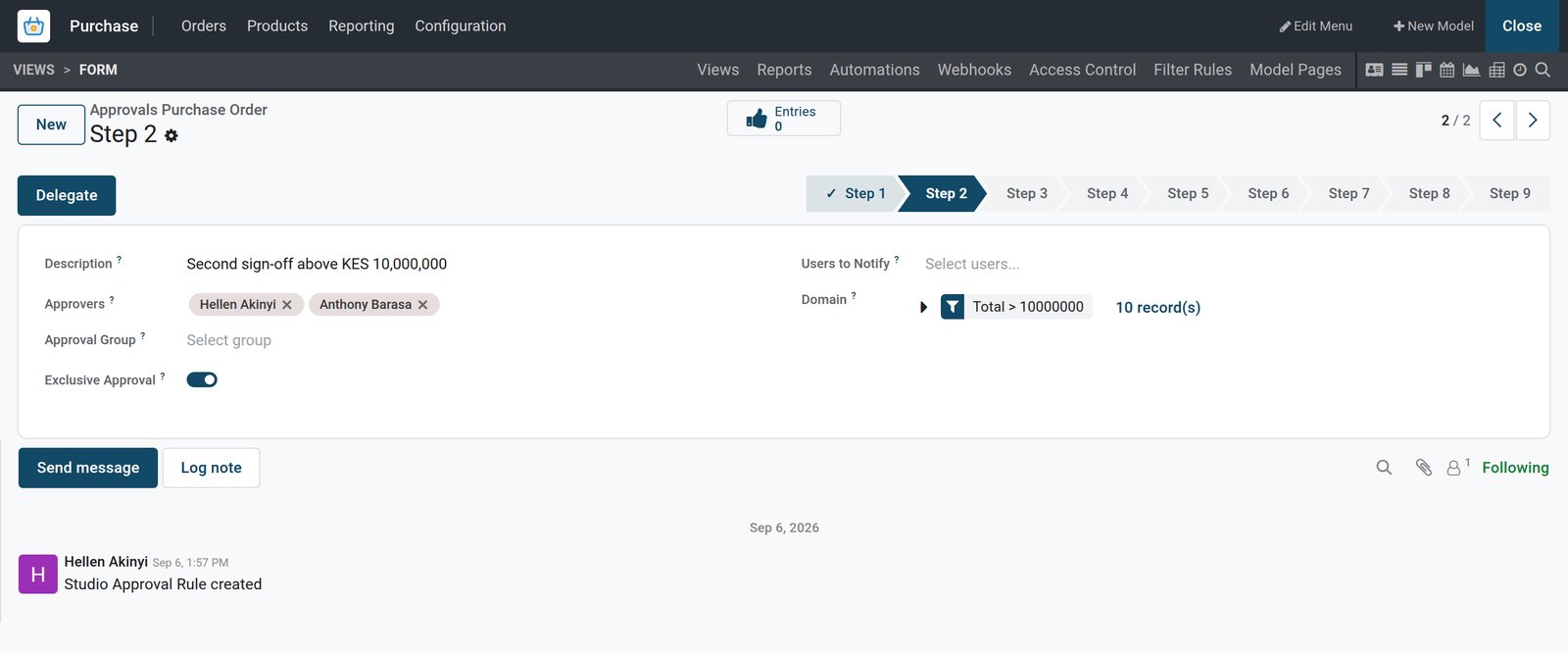Open the Products menu

click(x=277, y=26)
